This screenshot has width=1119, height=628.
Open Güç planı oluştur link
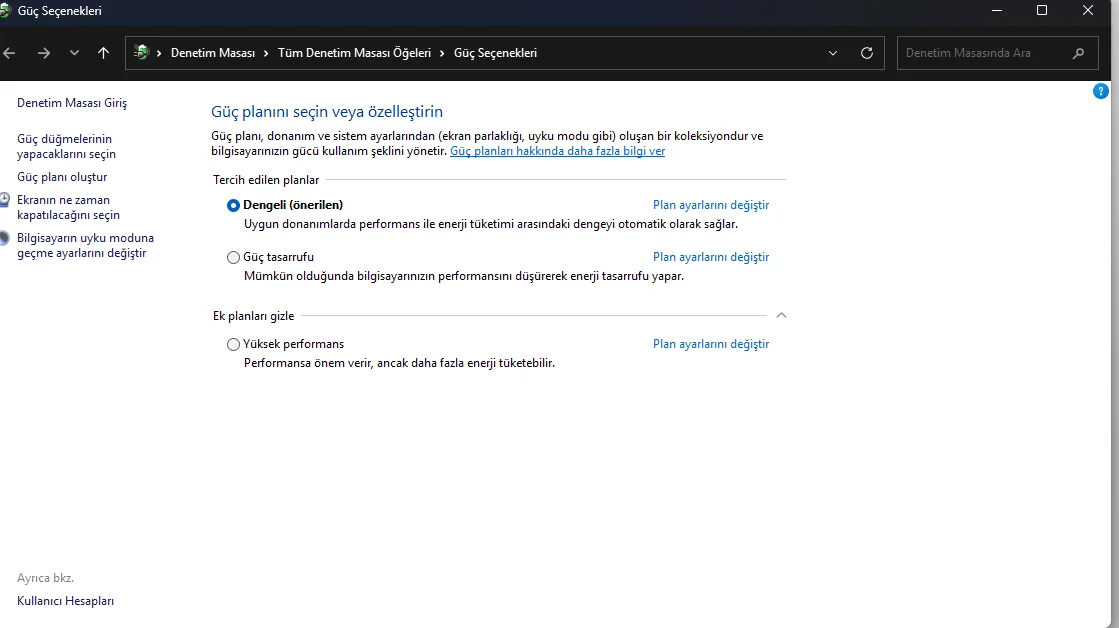[62, 177]
